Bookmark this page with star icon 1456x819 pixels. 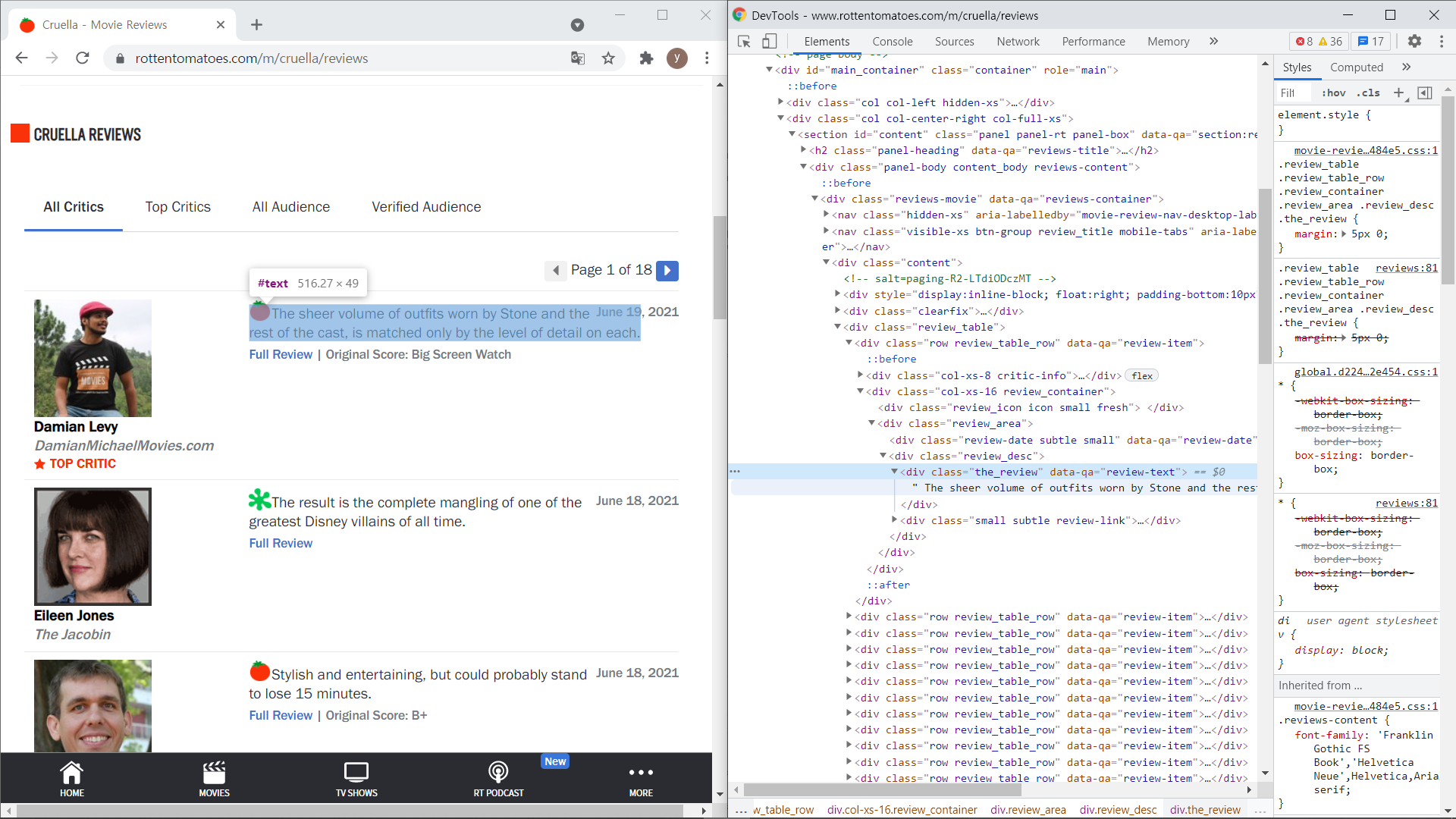point(608,58)
